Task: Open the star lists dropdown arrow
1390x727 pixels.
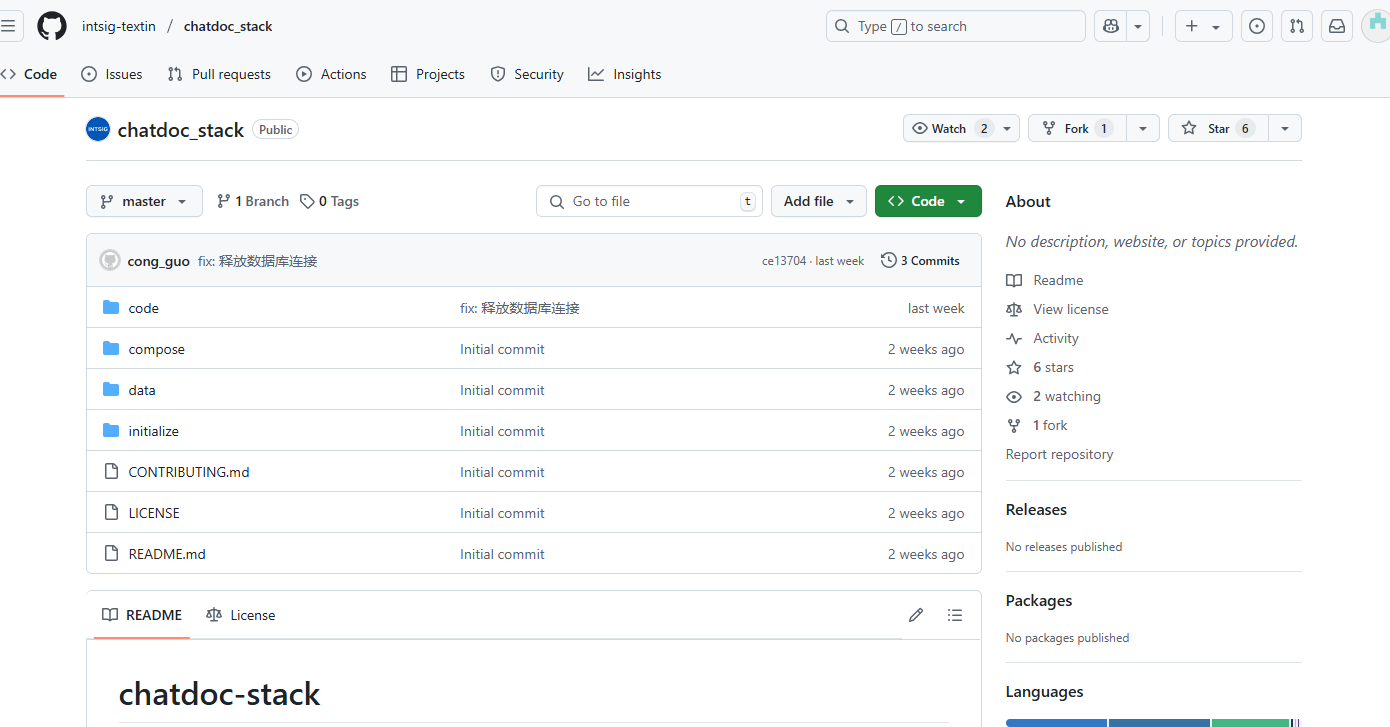Action: [1285, 128]
